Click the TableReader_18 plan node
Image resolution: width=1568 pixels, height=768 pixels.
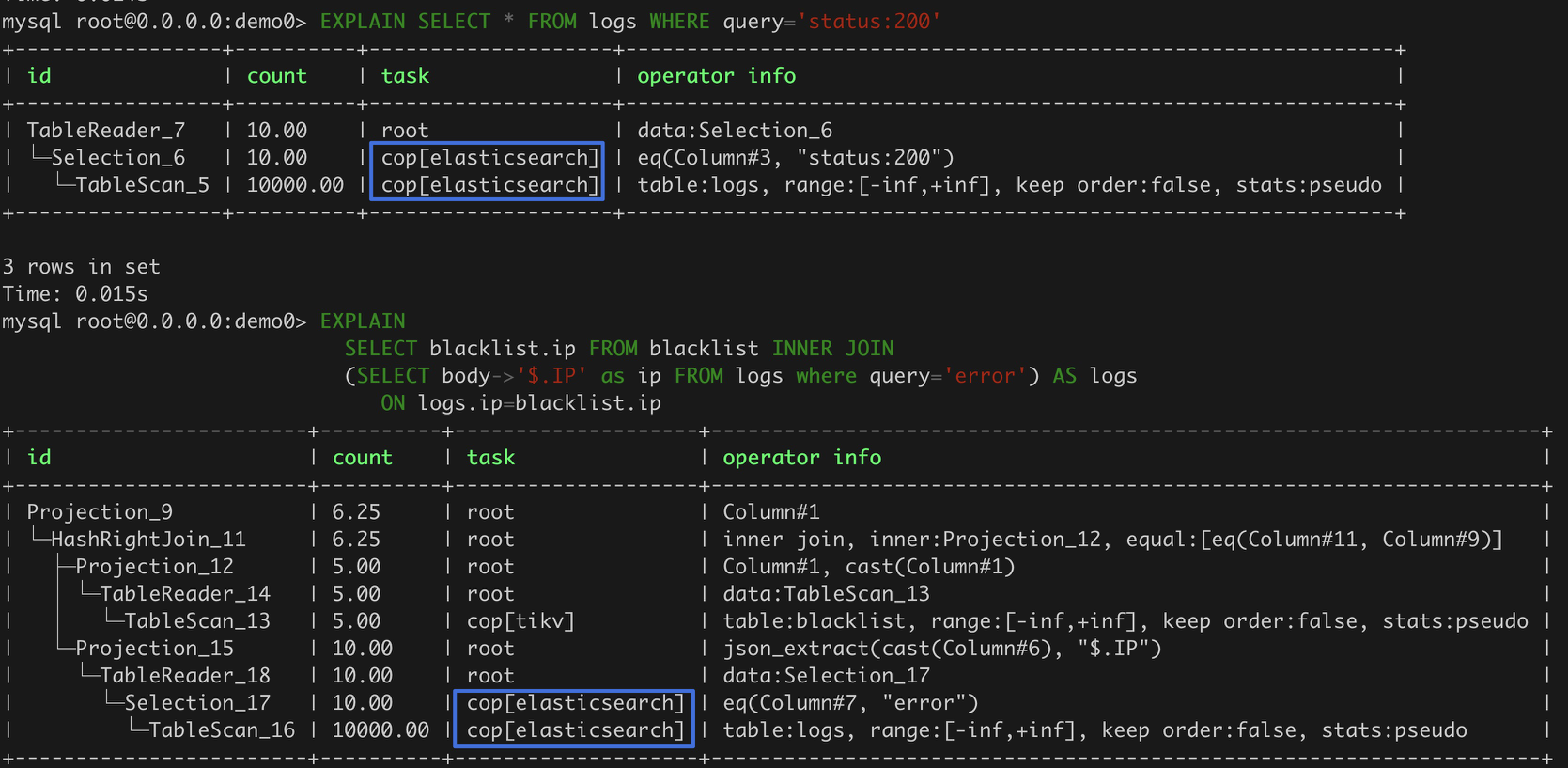pos(185,676)
